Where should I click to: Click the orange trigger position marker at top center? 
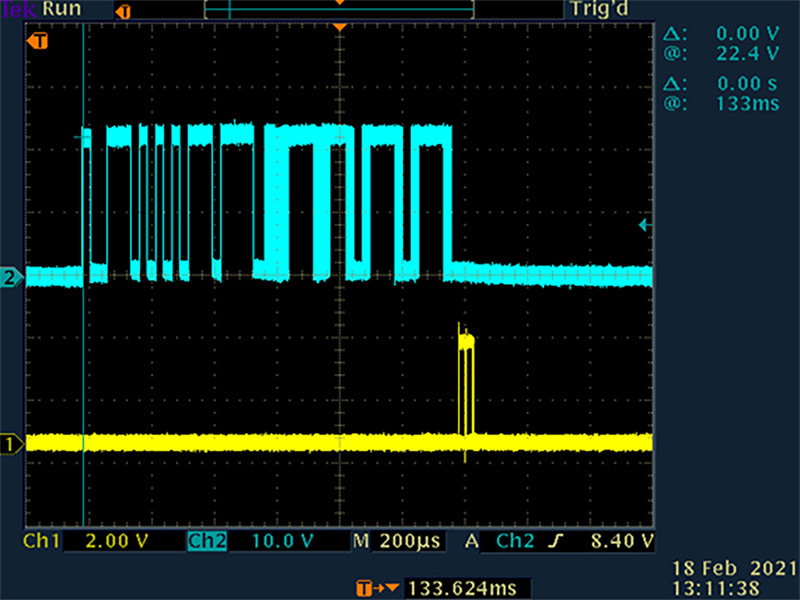click(340, 26)
